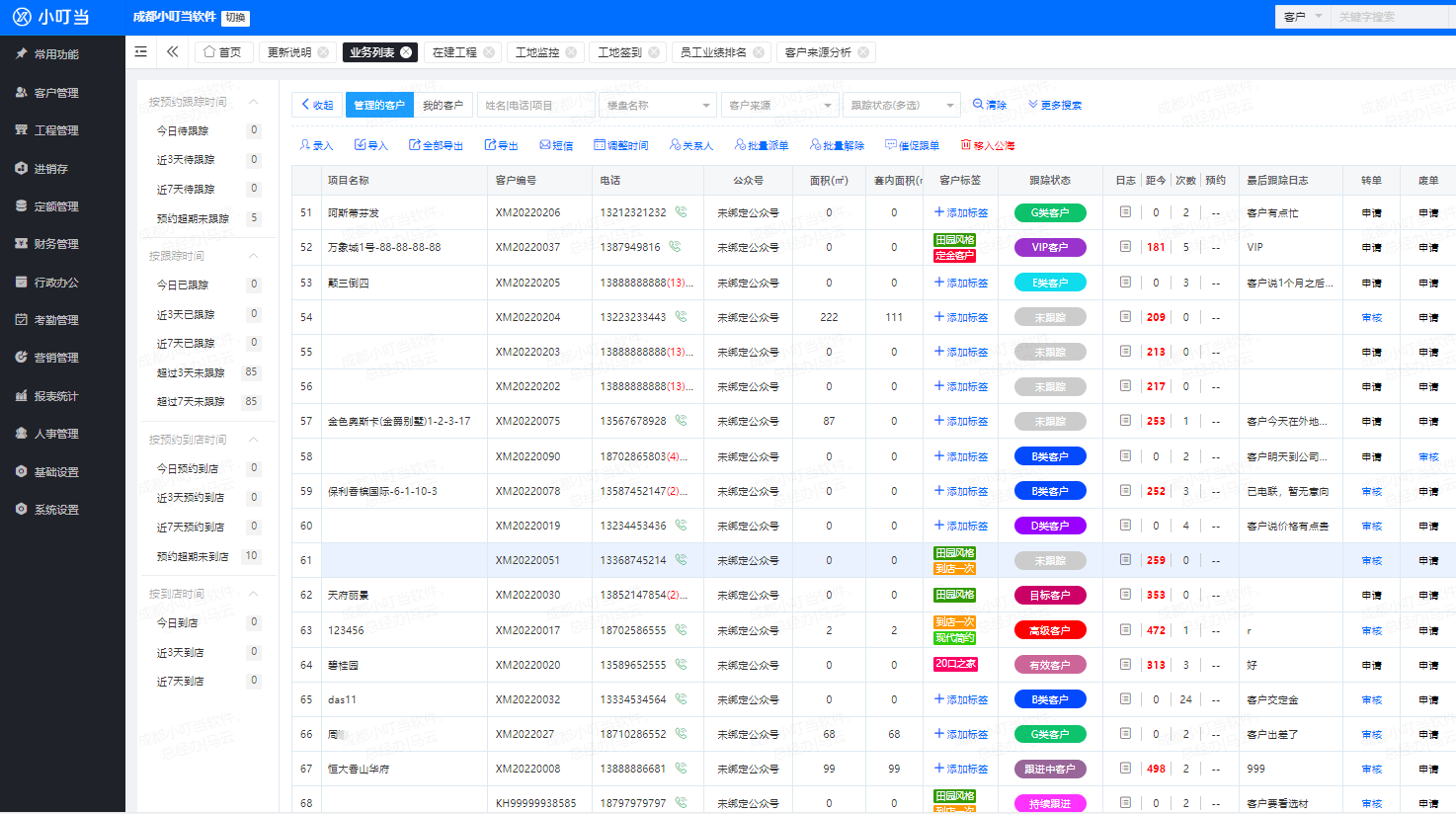
Task: Select 我的客户 tab
Action: 443,105
